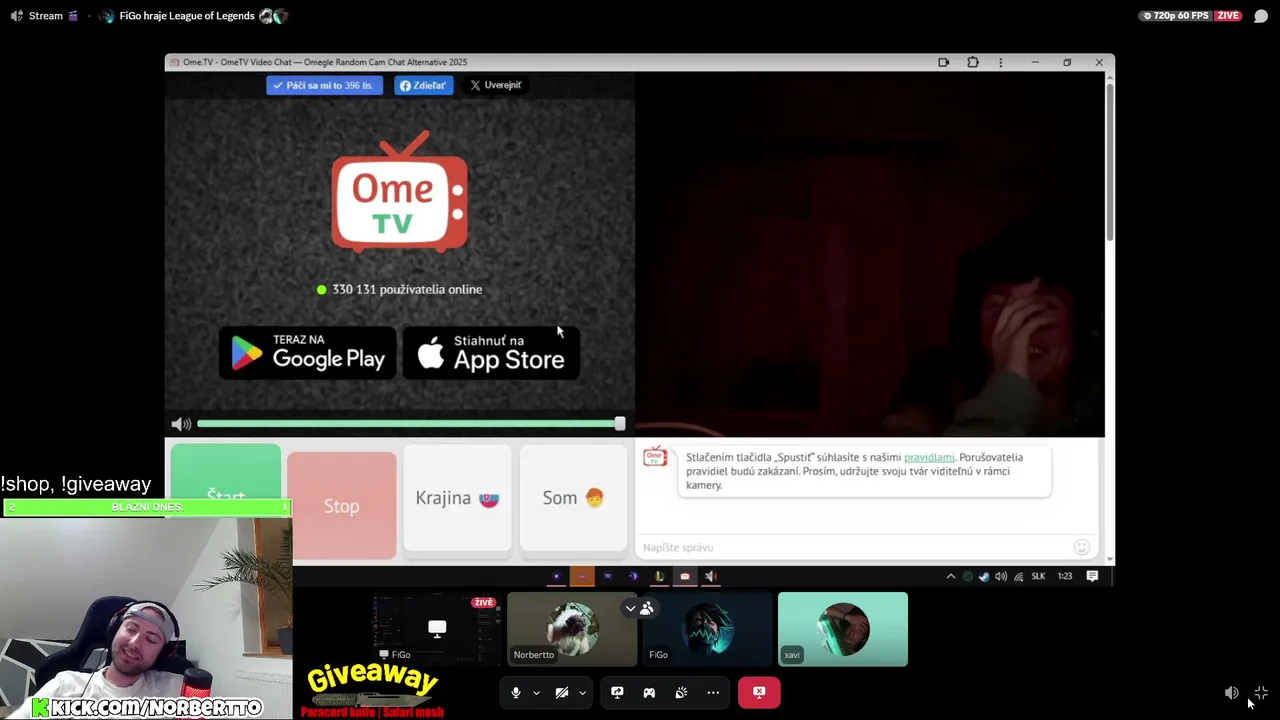This screenshot has height=720, width=1280.
Task: Select FiGo's avatar participant tile
Action: pos(707,629)
